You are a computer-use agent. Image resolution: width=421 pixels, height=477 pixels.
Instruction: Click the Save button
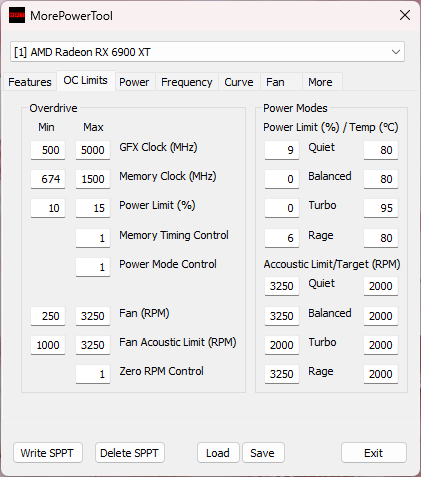click(263, 453)
